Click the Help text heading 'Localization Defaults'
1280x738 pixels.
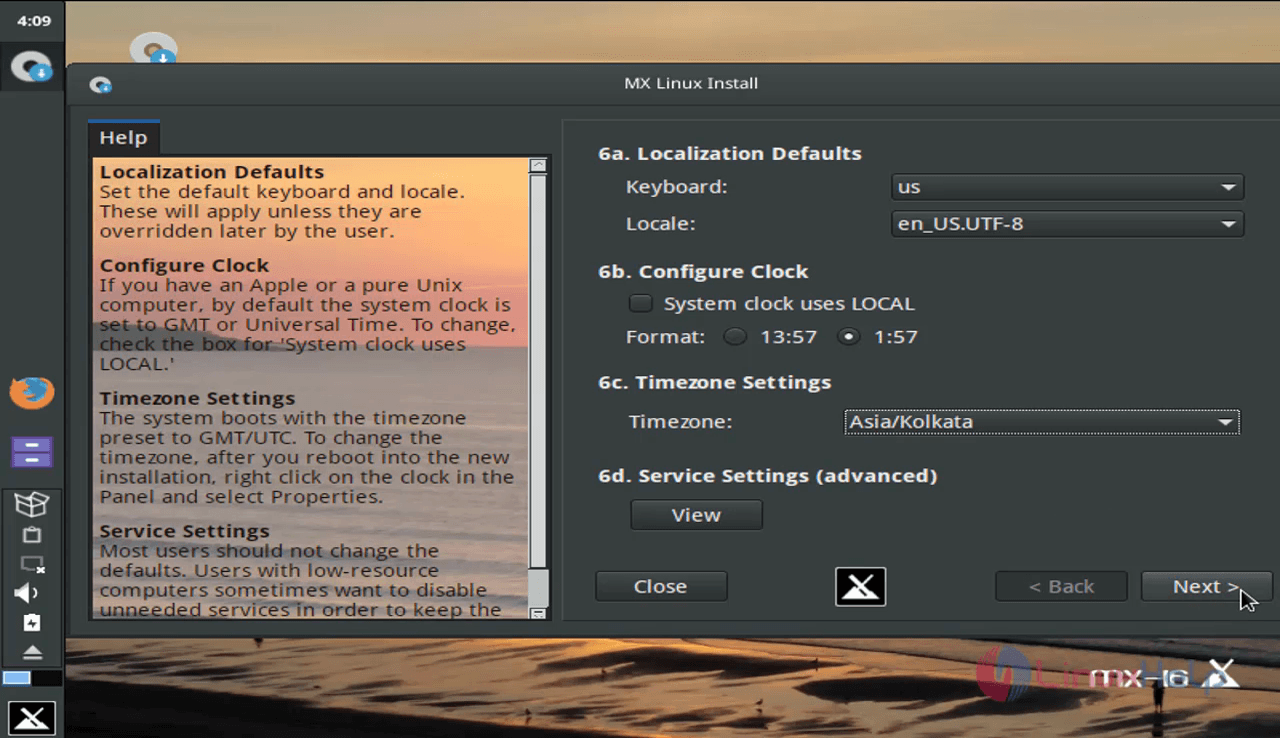pos(212,172)
